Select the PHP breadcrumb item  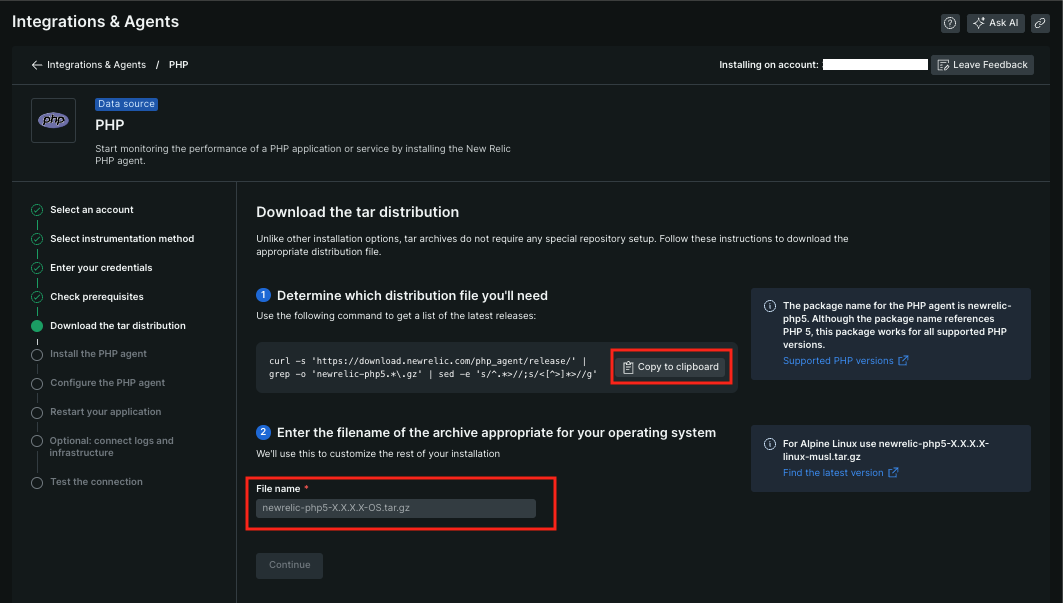coord(178,65)
